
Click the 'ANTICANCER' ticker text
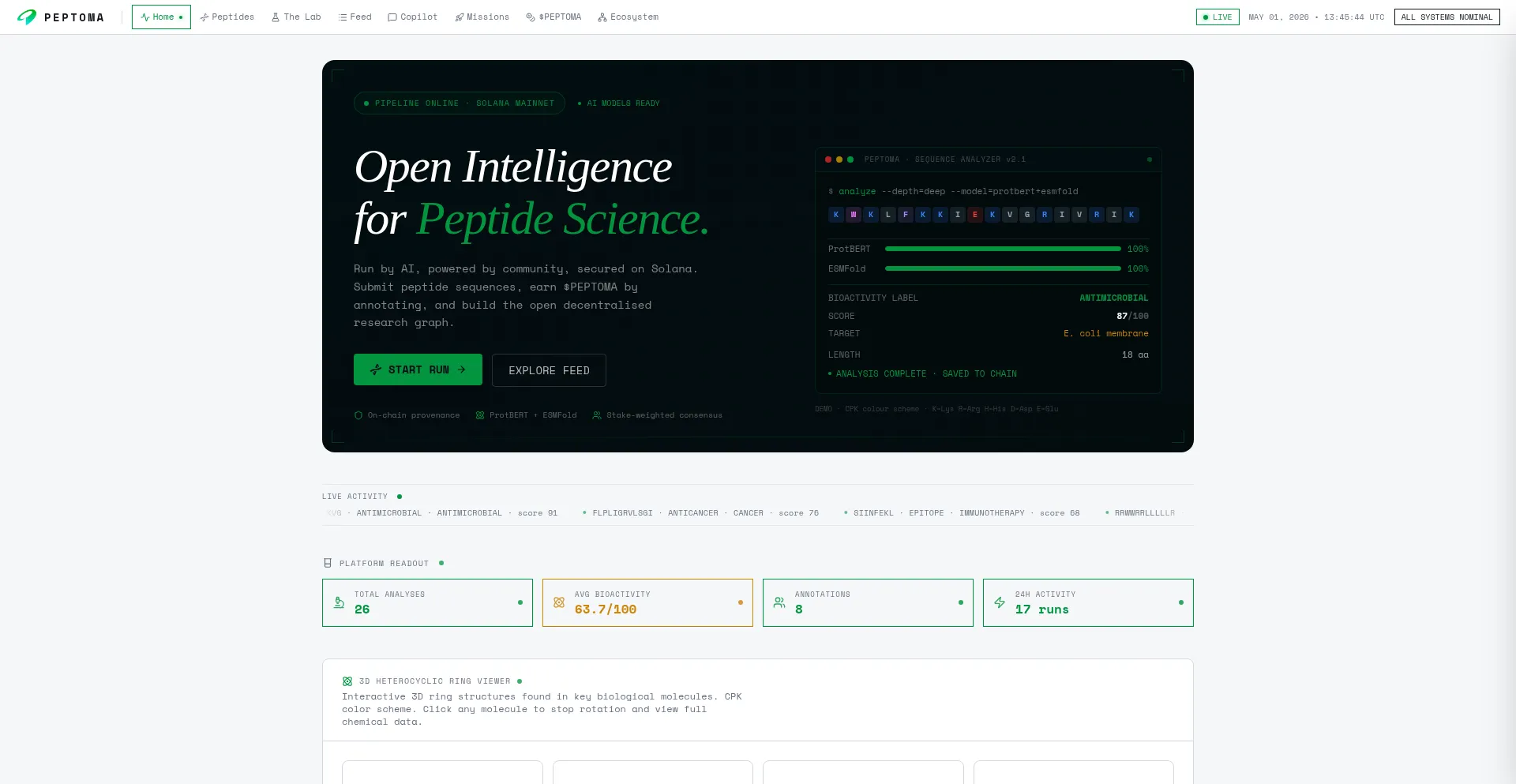(692, 513)
